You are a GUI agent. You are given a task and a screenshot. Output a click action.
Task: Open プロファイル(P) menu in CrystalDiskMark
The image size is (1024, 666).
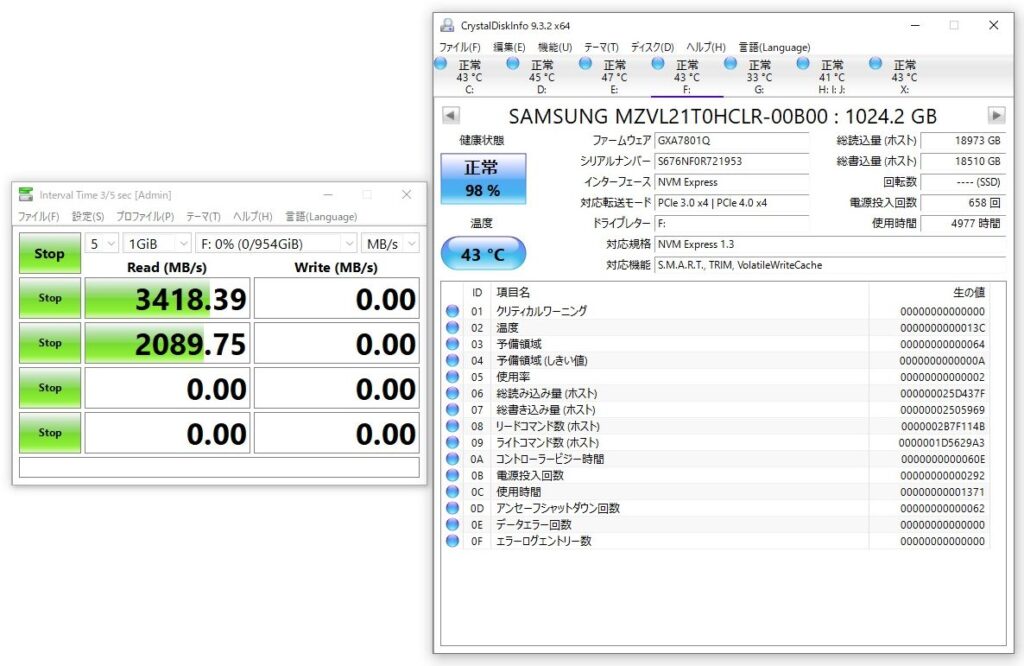click(x=145, y=216)
